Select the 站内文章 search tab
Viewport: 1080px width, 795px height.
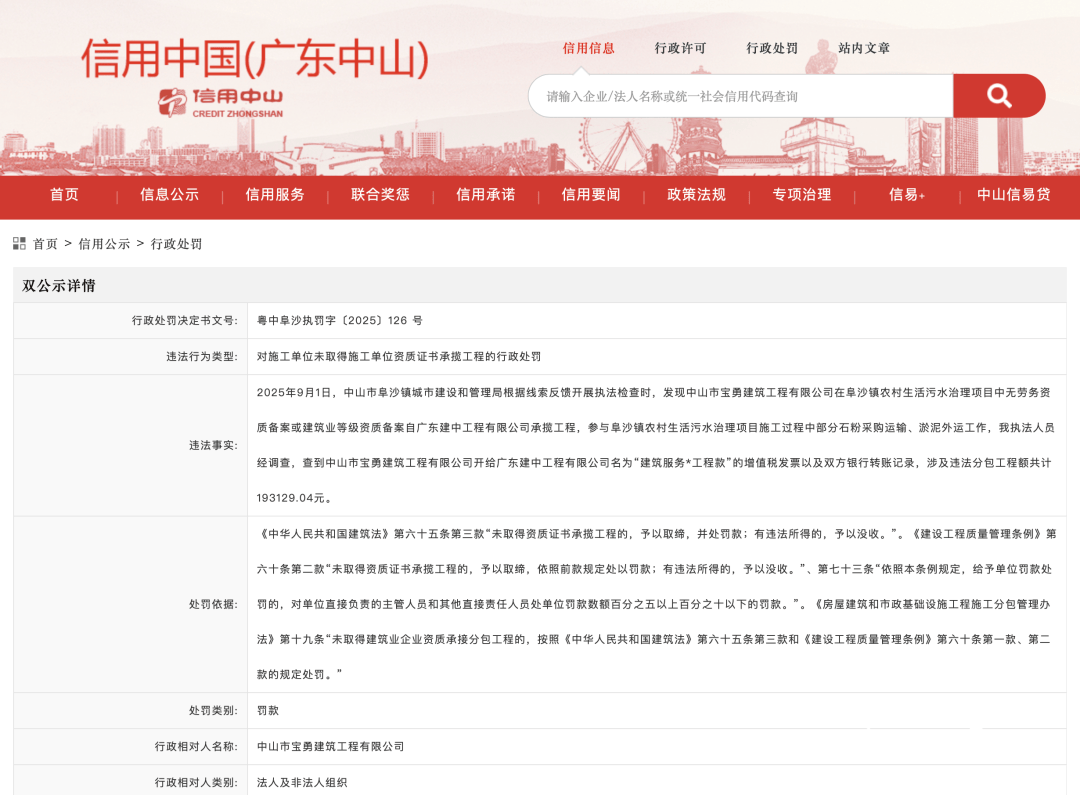[864, 48]
